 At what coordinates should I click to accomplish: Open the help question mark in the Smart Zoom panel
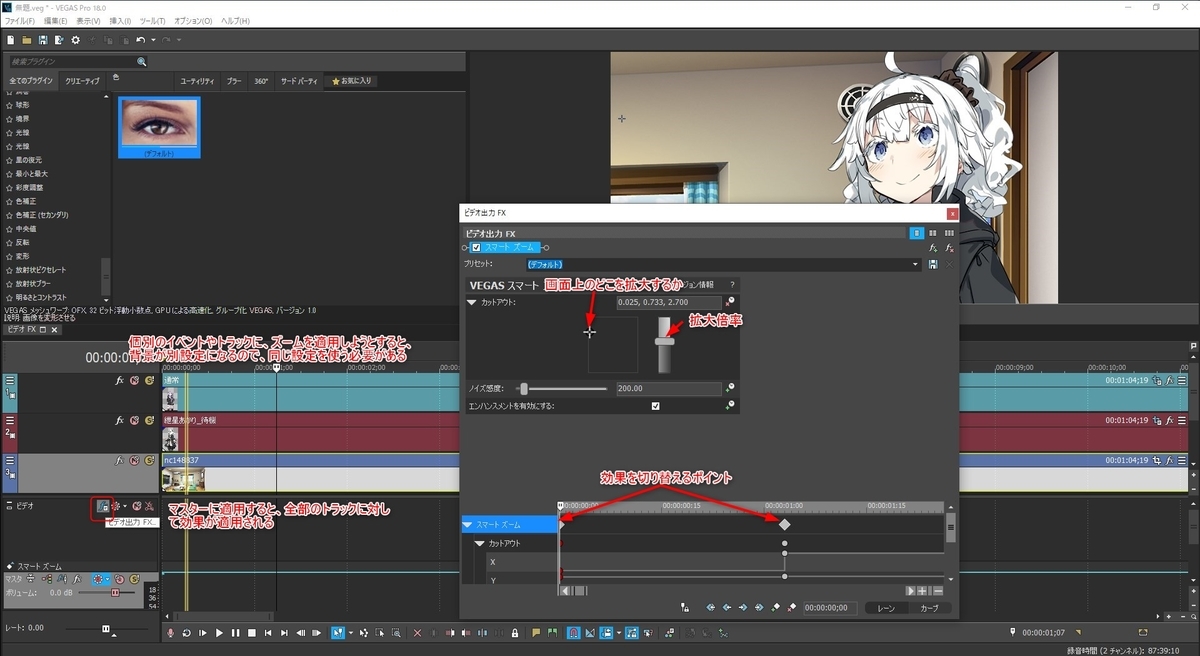click(x=732, y=285)
